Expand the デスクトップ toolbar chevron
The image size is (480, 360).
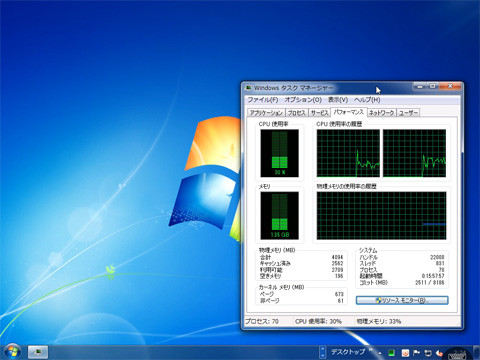click(x=370, y=350)
